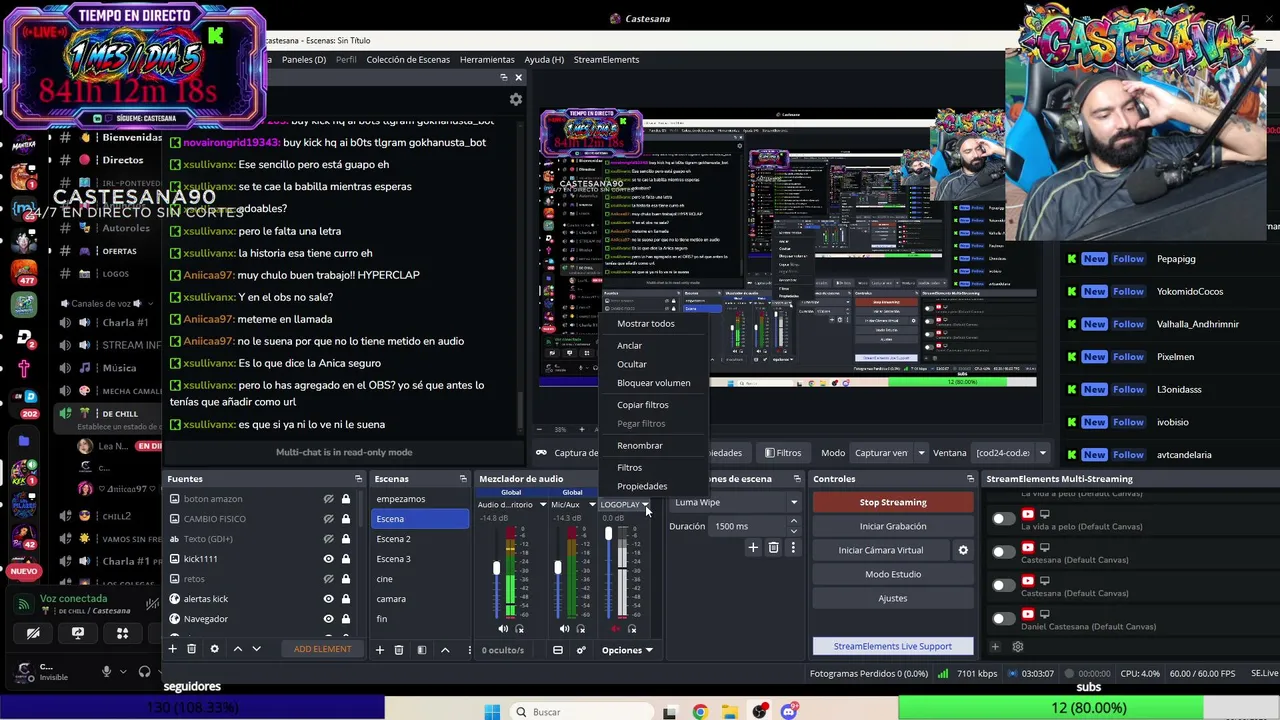Add a scene transition with plus icon

753,547
